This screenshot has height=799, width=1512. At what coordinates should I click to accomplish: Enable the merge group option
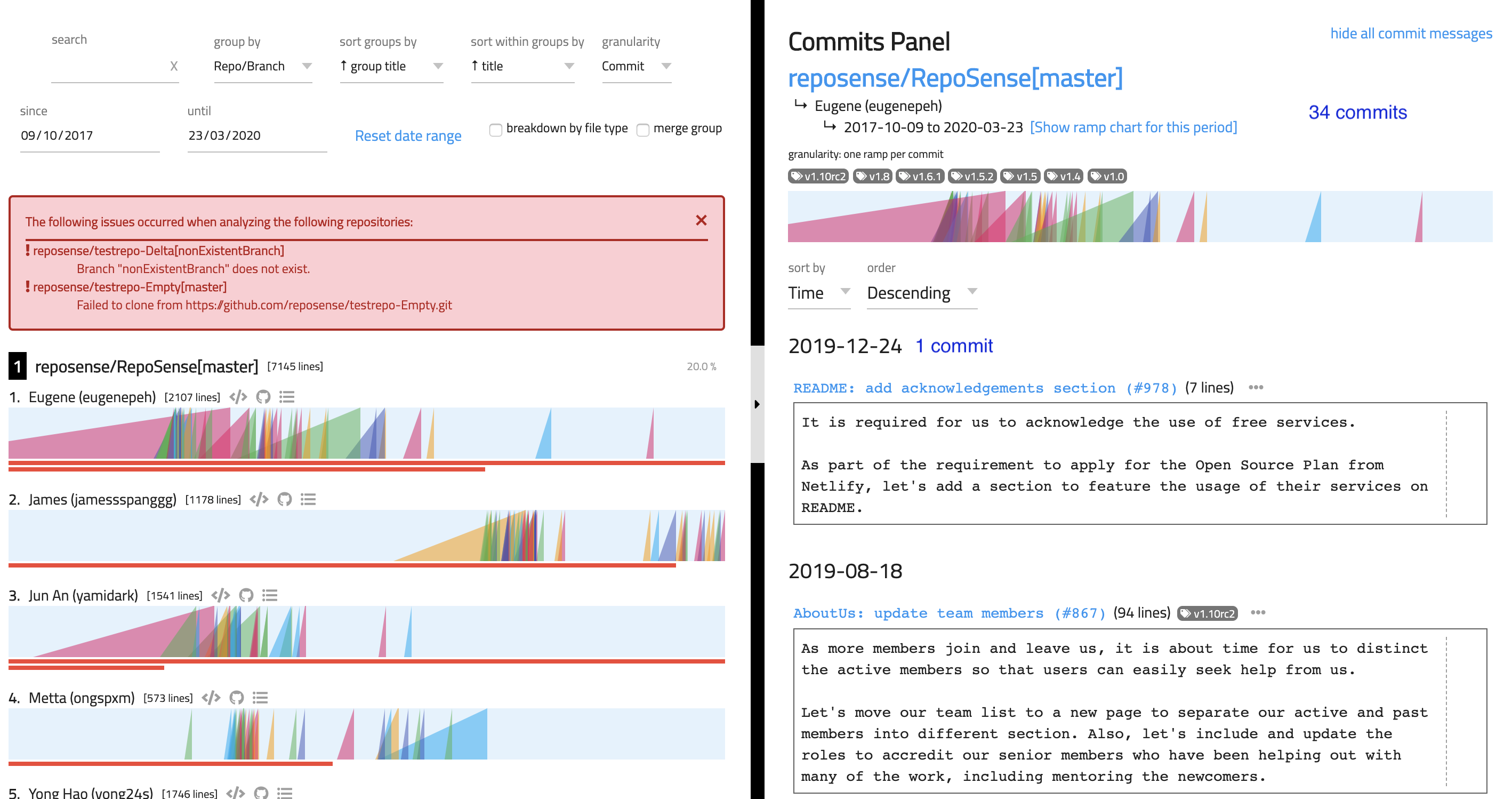click(644, 129)
